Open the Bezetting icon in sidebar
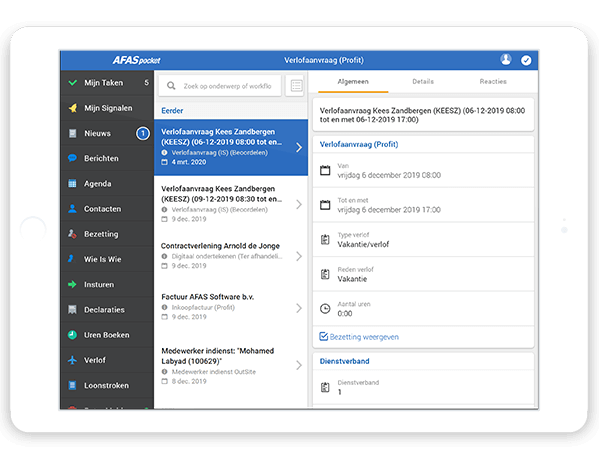600x450 pixels. click(x=72, y=234)
